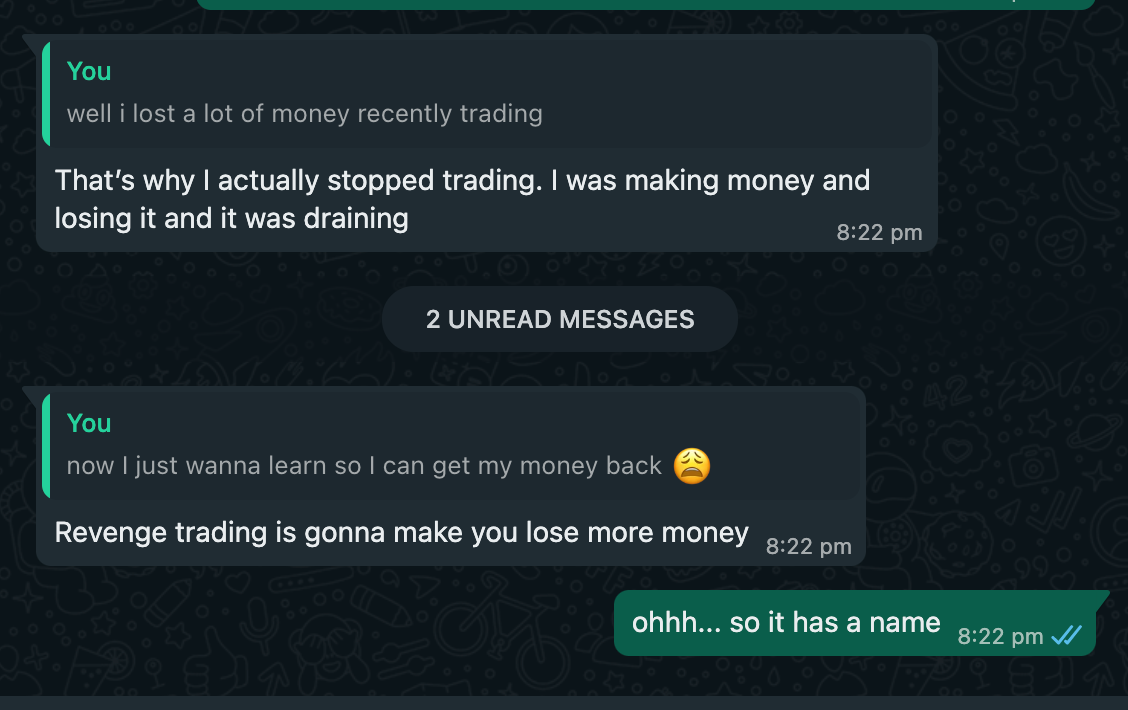Viewport: 1128px width, 710px height.
Task: Click the '2 UNREAD MESSAGES' divider pill
Action: [x=560, y=319]
